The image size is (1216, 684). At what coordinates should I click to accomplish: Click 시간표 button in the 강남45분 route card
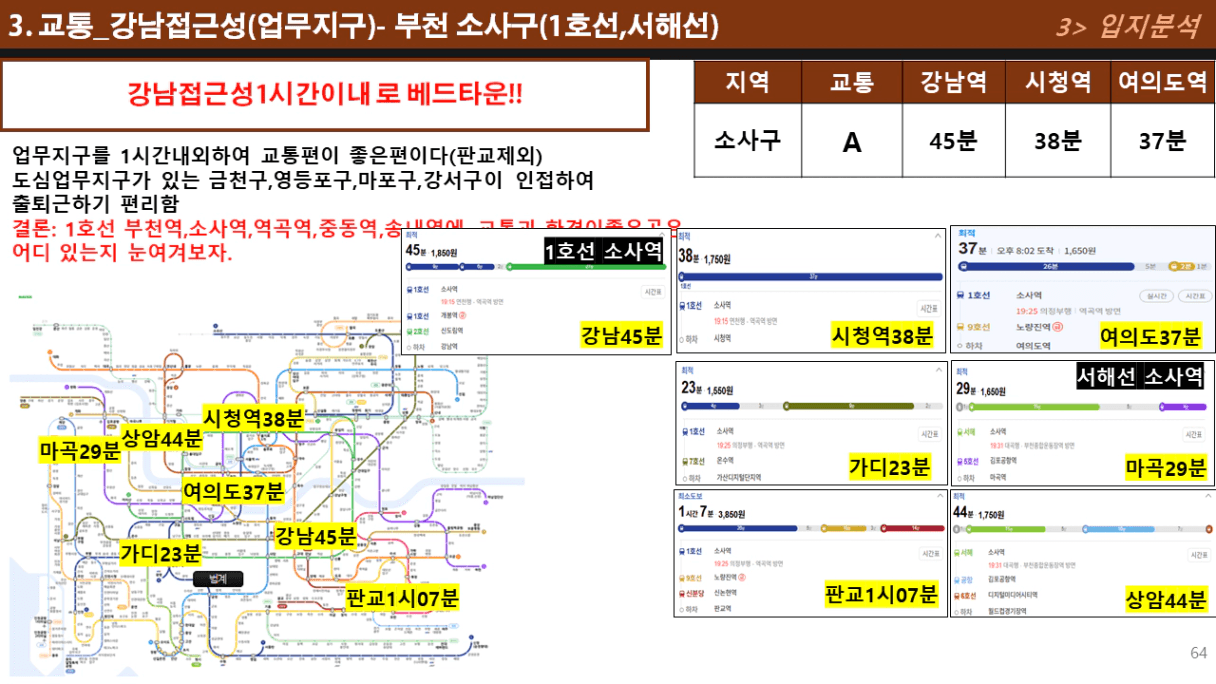[653, 292]
